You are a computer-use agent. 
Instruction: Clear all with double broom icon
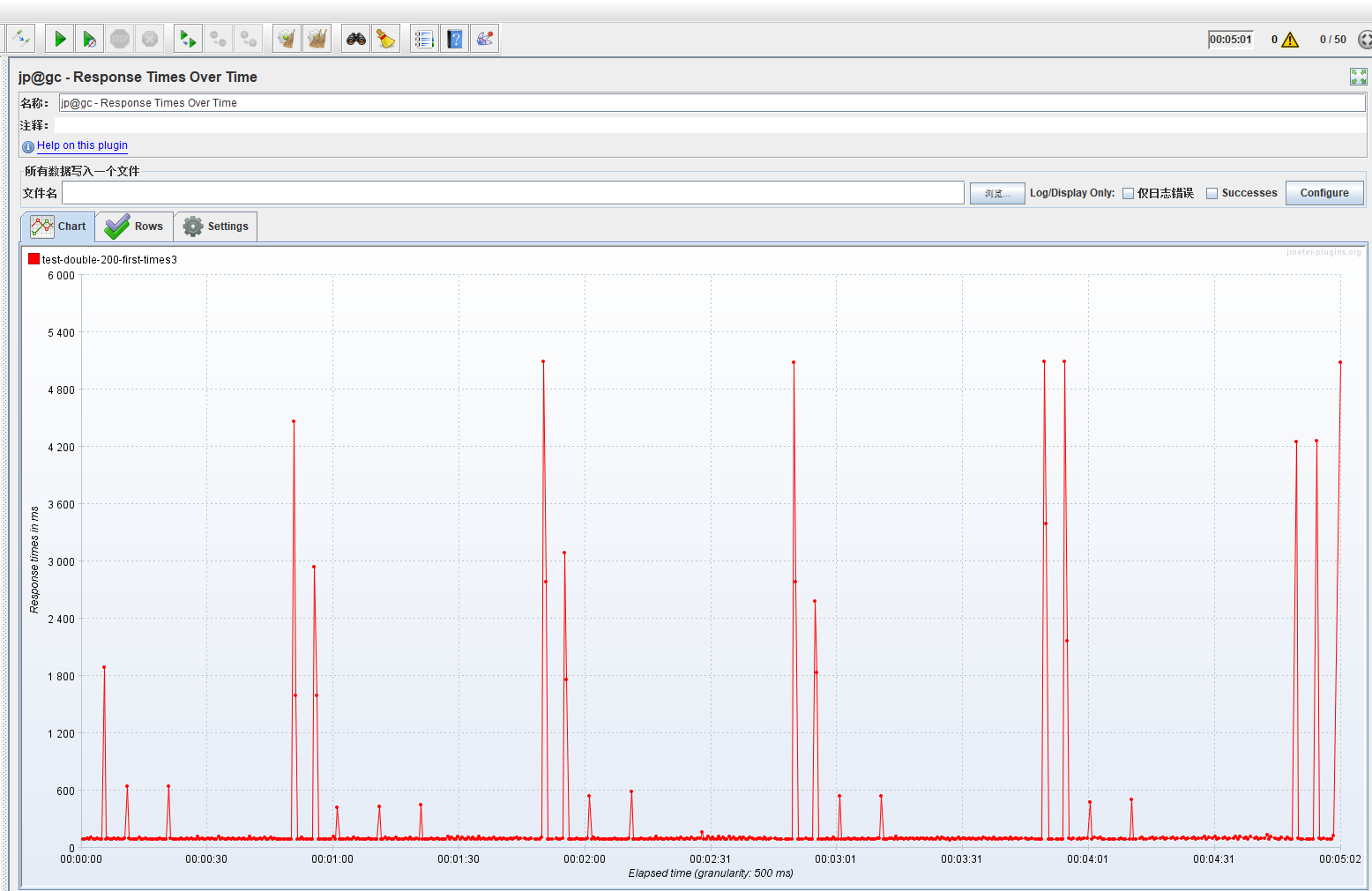tap(317, 39)
